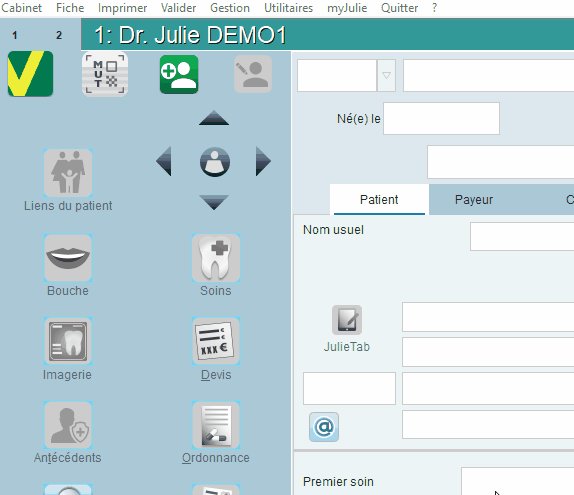The image size is (574, 495).
Task: Open the Utilitaires menu
Action: coord(288,8)
